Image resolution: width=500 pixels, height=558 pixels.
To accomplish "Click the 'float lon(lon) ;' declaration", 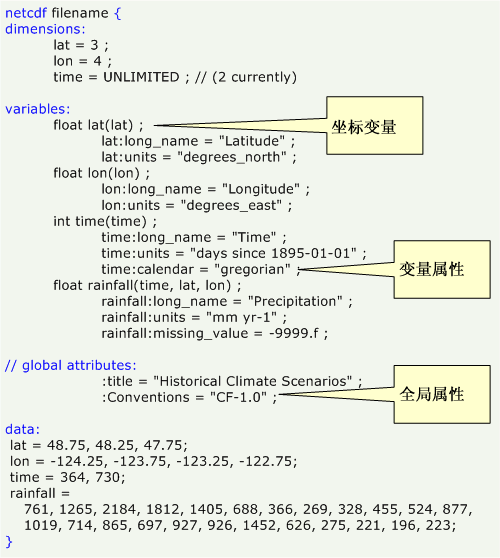I will tap(101, 173).
